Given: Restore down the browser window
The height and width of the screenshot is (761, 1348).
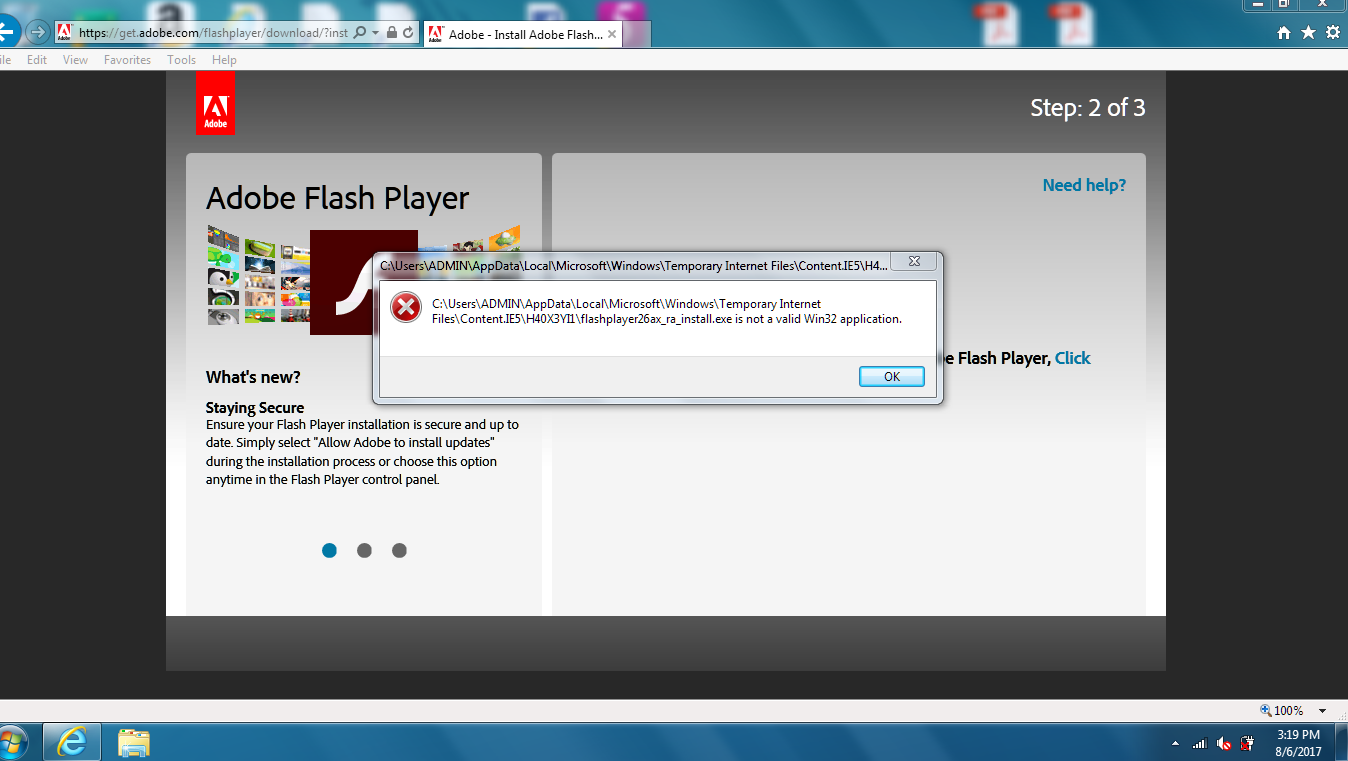Looking at the screenshot, I should tap(1284, 4).
